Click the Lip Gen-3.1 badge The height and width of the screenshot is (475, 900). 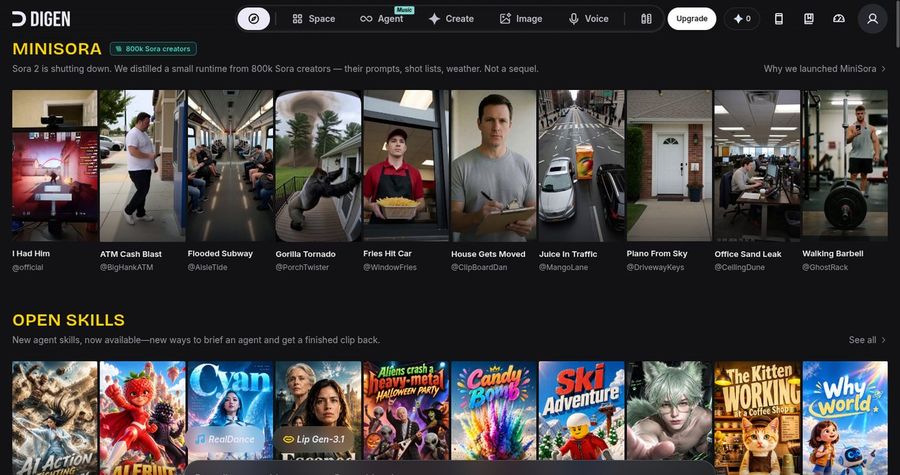tap(315, 439)
